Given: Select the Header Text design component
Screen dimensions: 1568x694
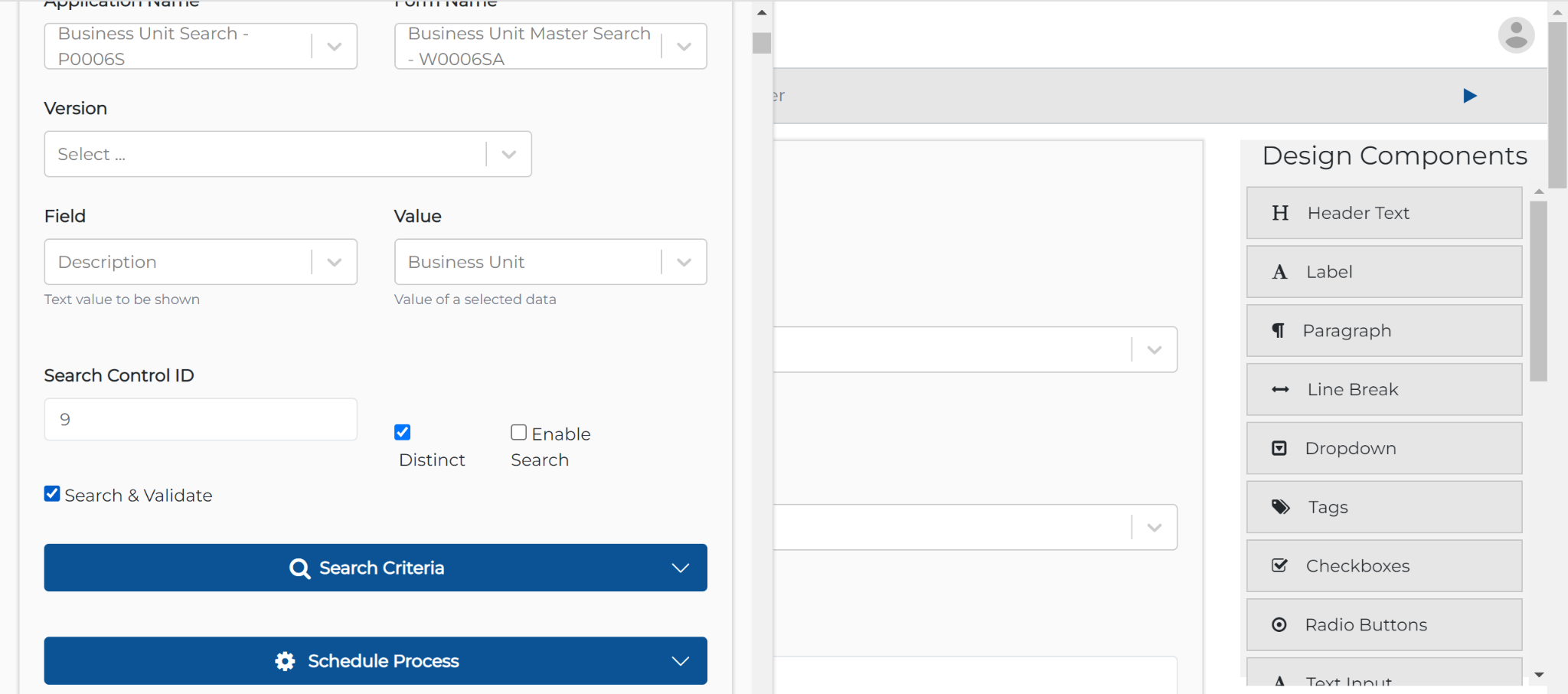Looking at the screenshot, I should coord(1383,212).
